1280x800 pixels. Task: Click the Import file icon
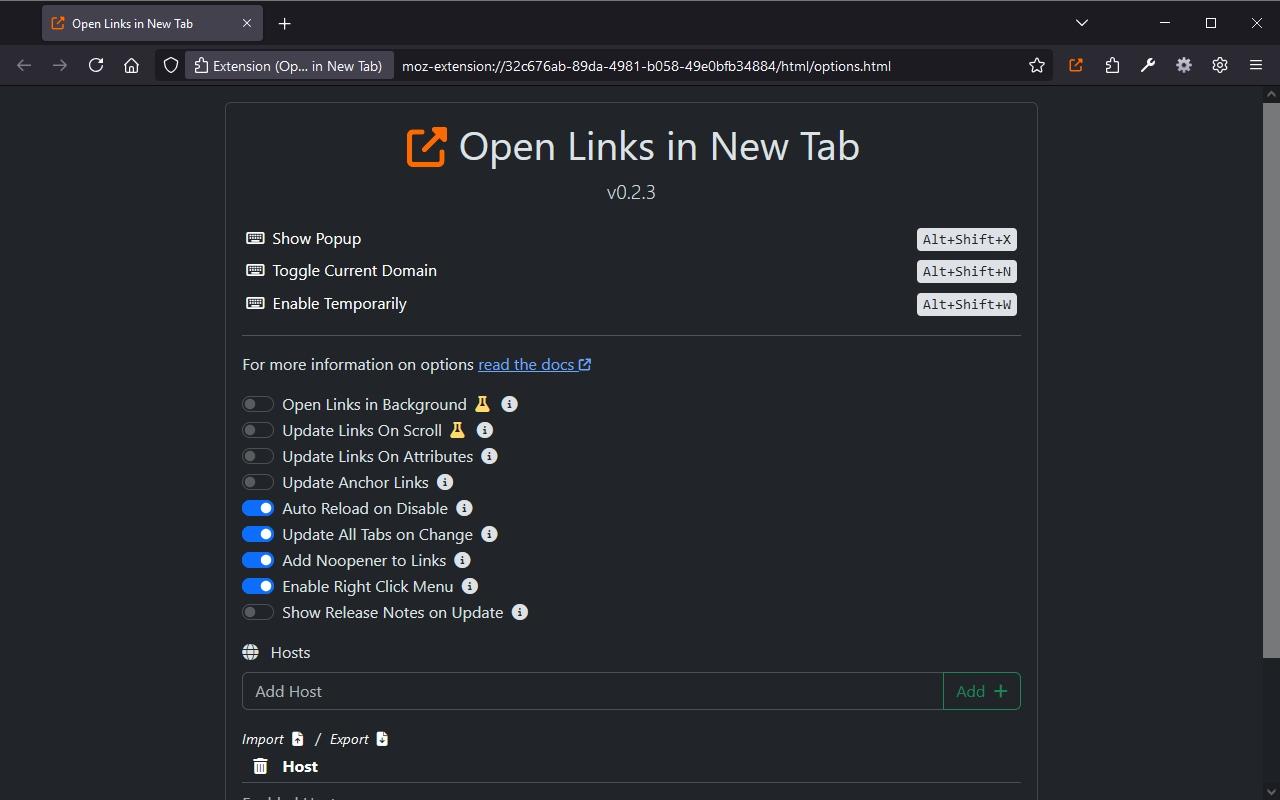pyautogui.click(x=297, y=739)
